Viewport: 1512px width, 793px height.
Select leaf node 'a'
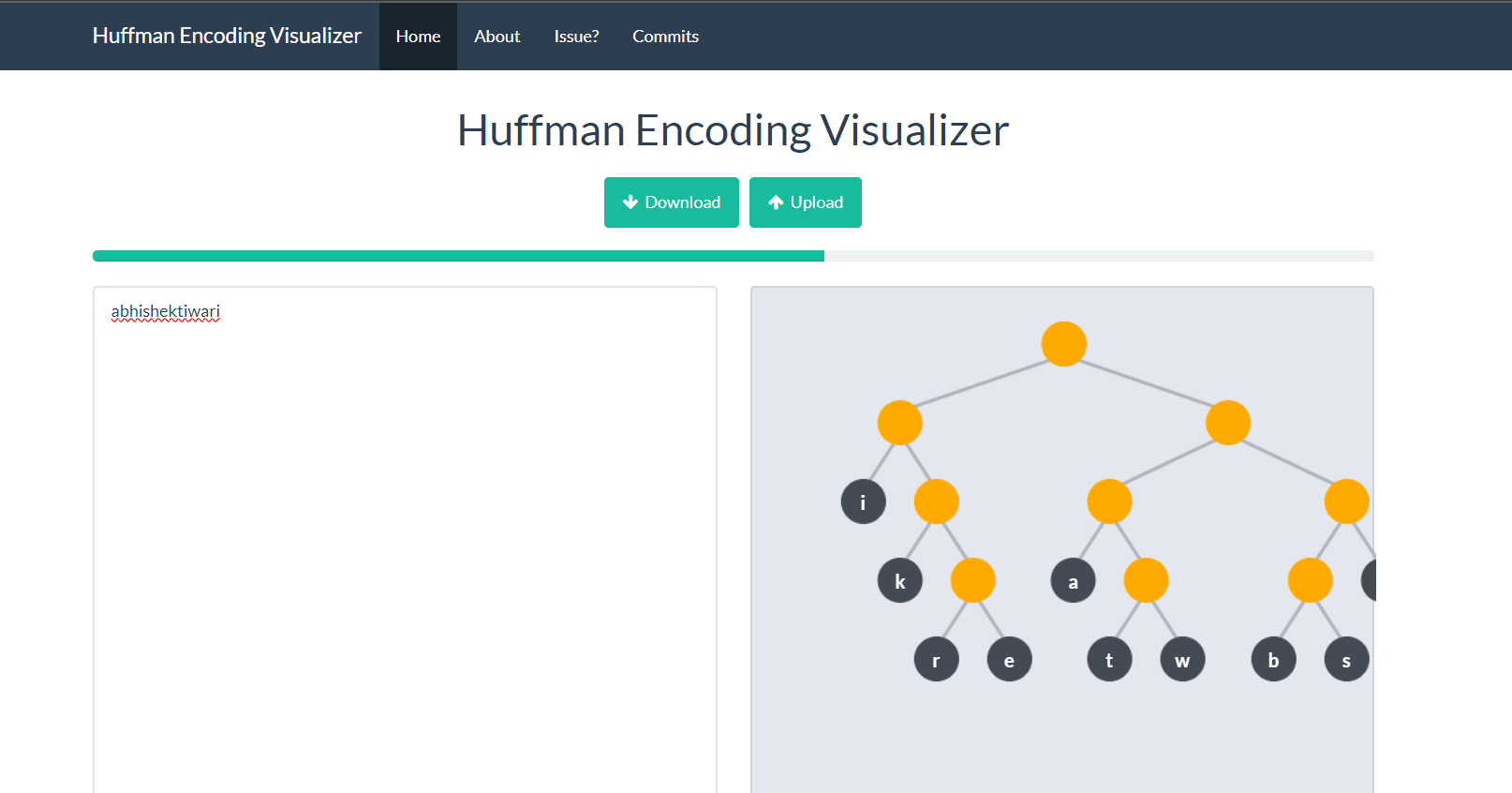click(1074, 581)
